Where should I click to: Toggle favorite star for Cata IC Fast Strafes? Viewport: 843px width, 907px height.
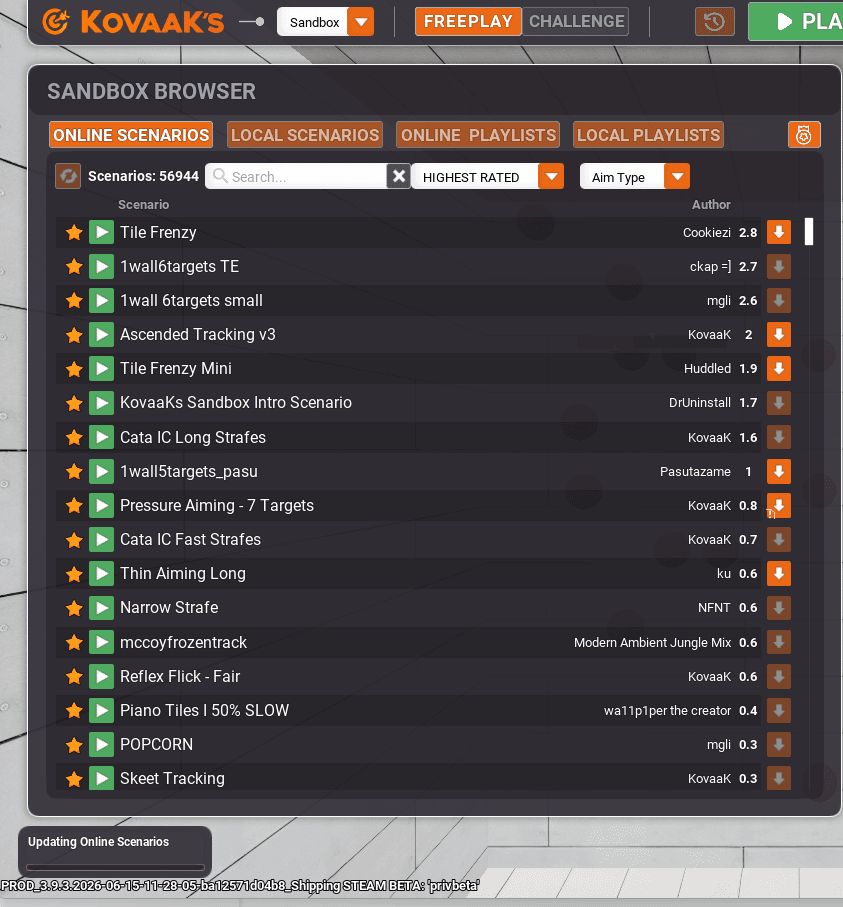(74, 540)
